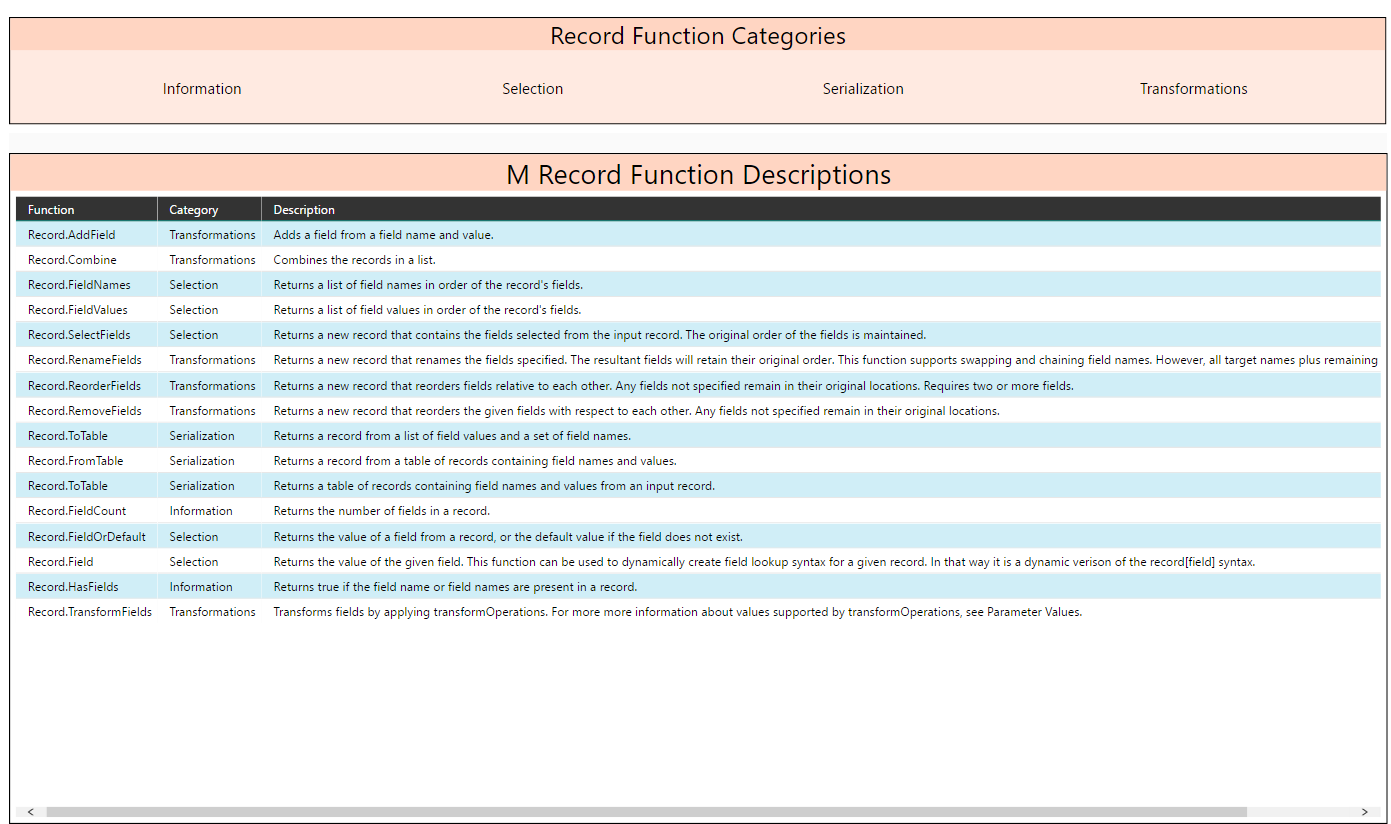Image resolution: width=1391 pixels, height=824 pixels.
Task: Sort the table by Function column header
Action: pyautogui.click(x=50, y=209)
